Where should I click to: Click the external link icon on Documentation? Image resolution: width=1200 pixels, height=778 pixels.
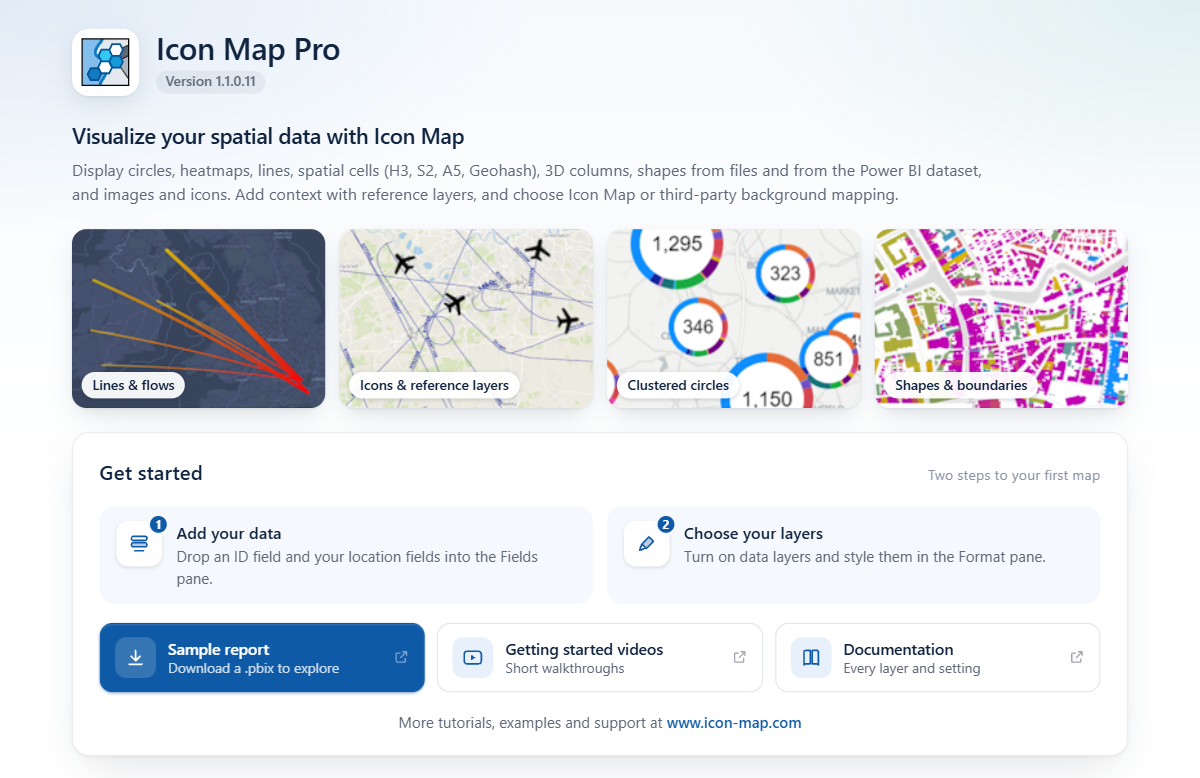point(1077,657)
